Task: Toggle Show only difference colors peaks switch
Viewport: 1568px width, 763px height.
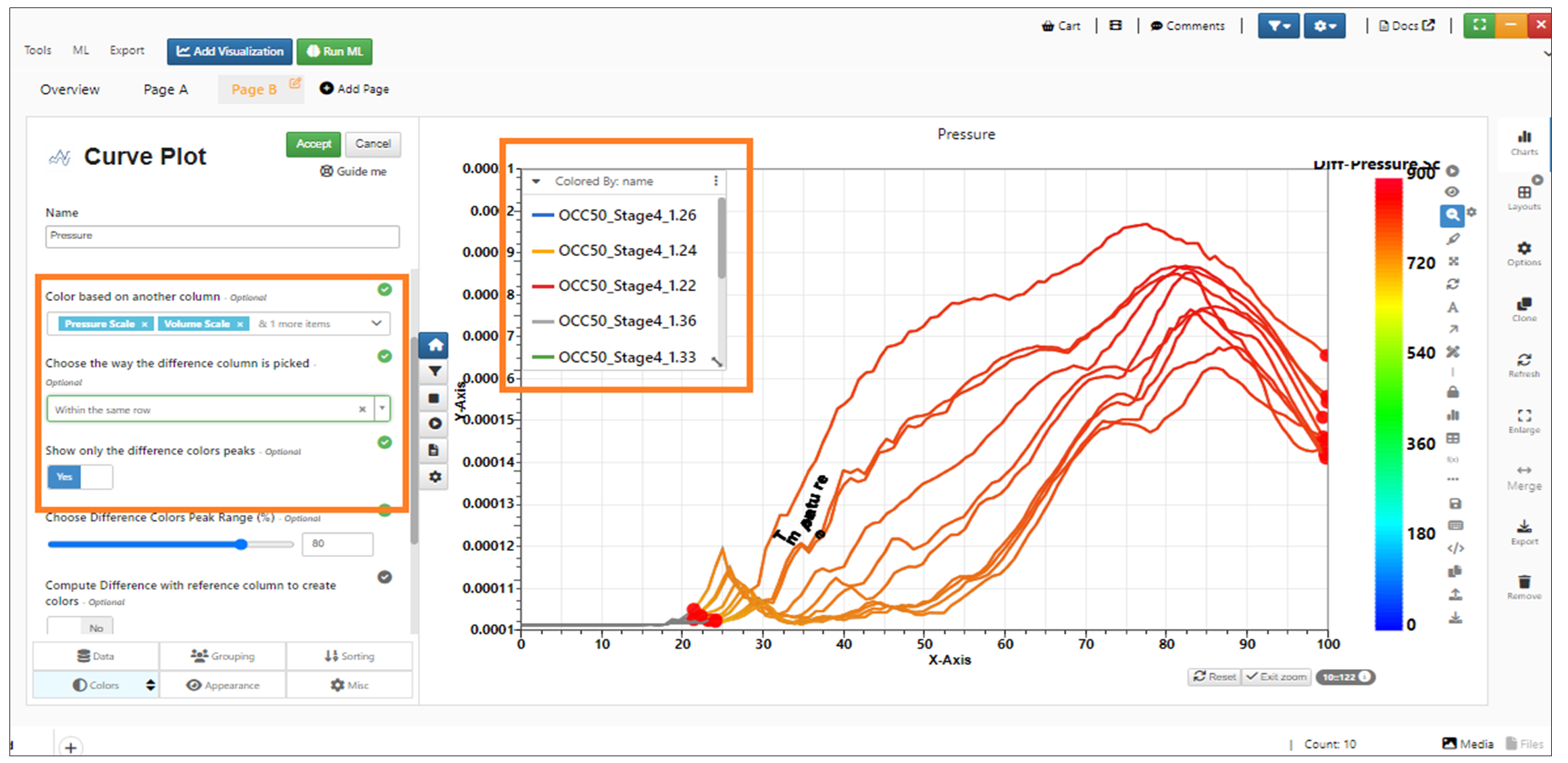Action: pyautogui.click(x=80, y=477)
